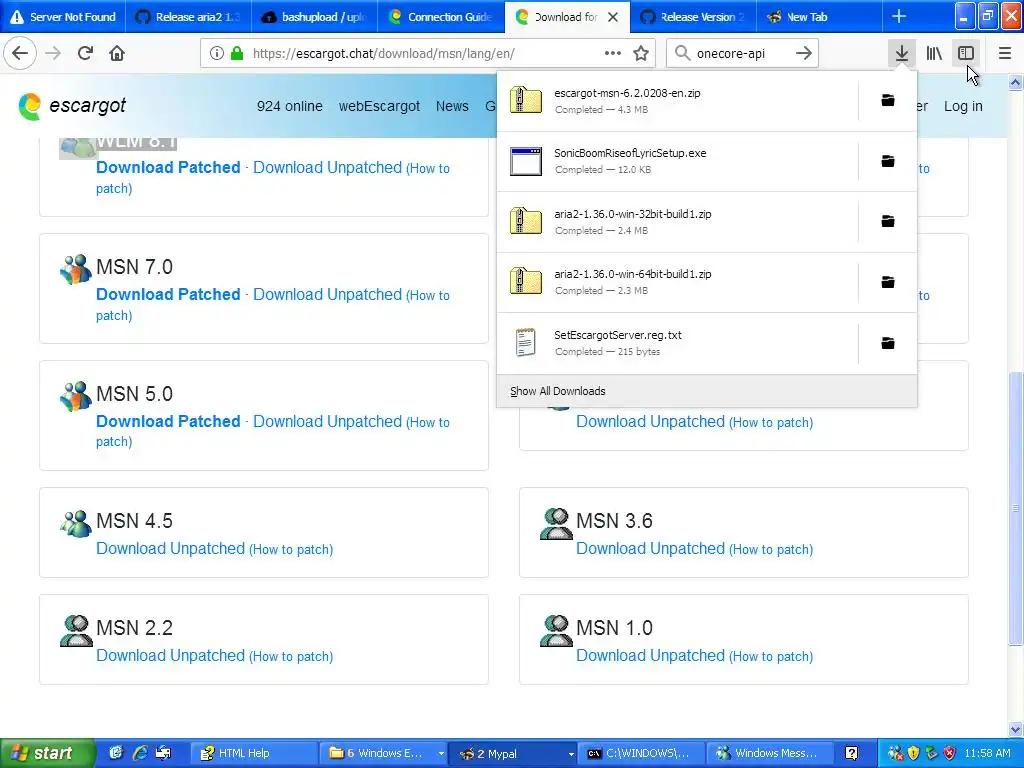Image resolution: width=1024 pixels, height=768 pixels.
Task: Click Download Patched for MSN 5.0
Action: pyautogui.click(x=168, y=421)
